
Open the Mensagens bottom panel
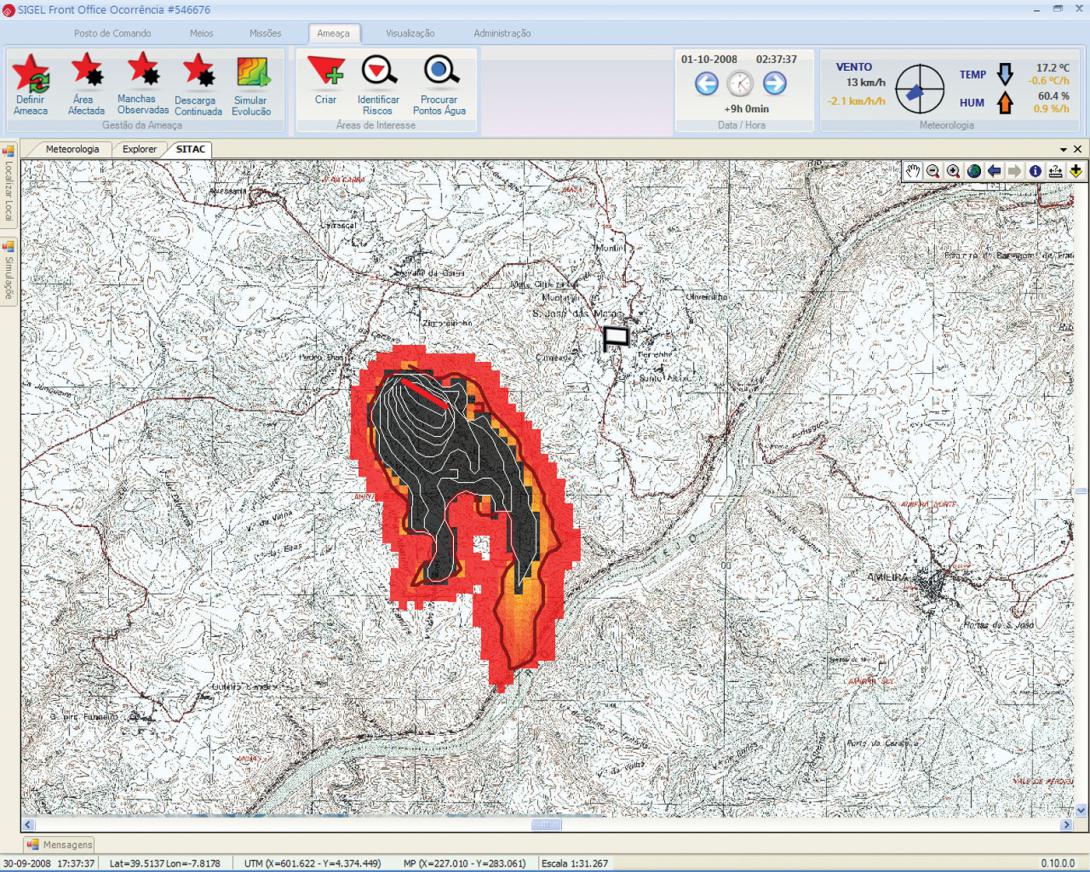[x=59, y=844]
